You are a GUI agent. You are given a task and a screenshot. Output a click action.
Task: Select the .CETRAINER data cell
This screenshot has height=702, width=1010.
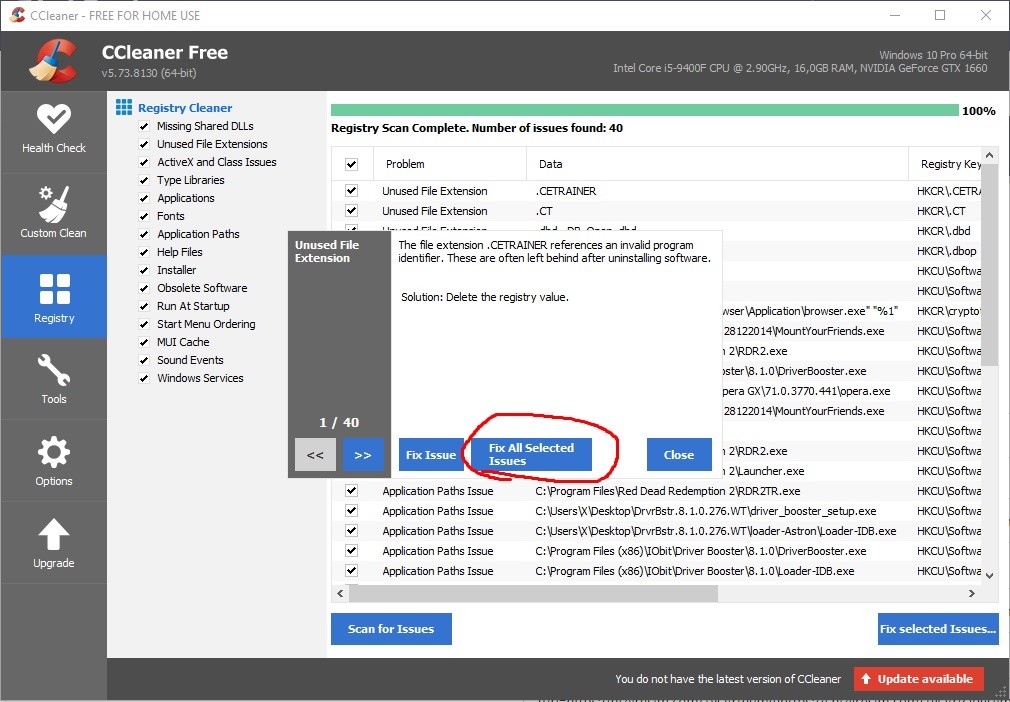tap(566, 191)
